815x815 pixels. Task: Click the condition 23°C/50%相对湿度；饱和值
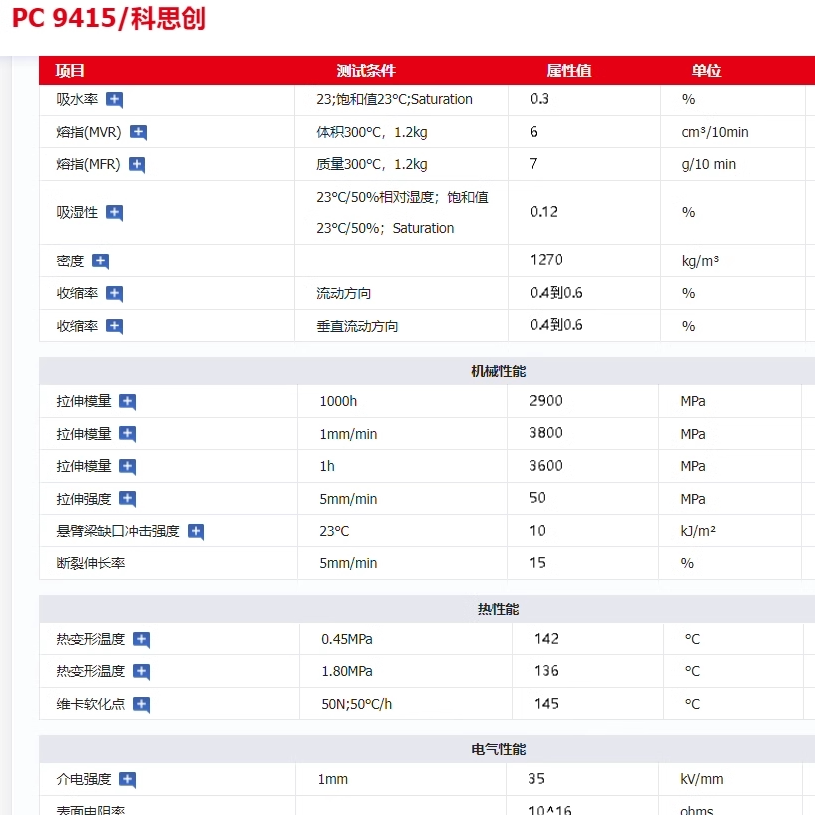pyautogui.click(x=402, y=198)
